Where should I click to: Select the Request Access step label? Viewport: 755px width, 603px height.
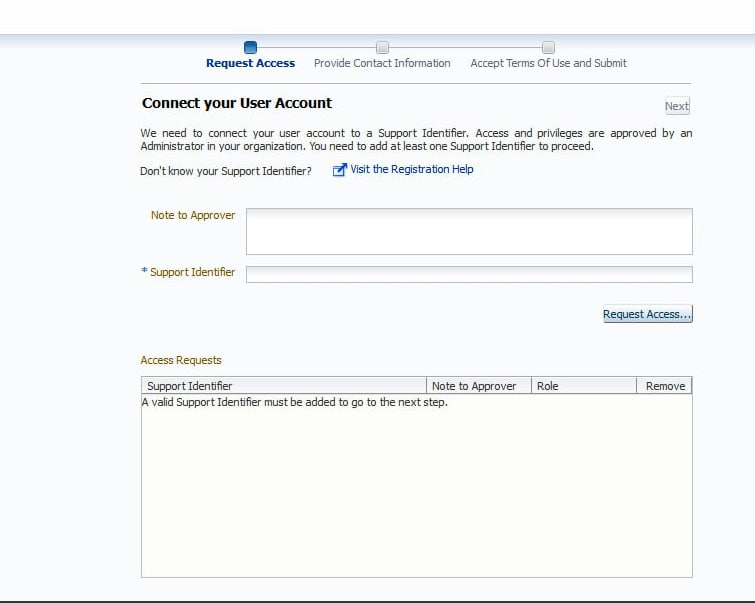[x=250, y=63]
